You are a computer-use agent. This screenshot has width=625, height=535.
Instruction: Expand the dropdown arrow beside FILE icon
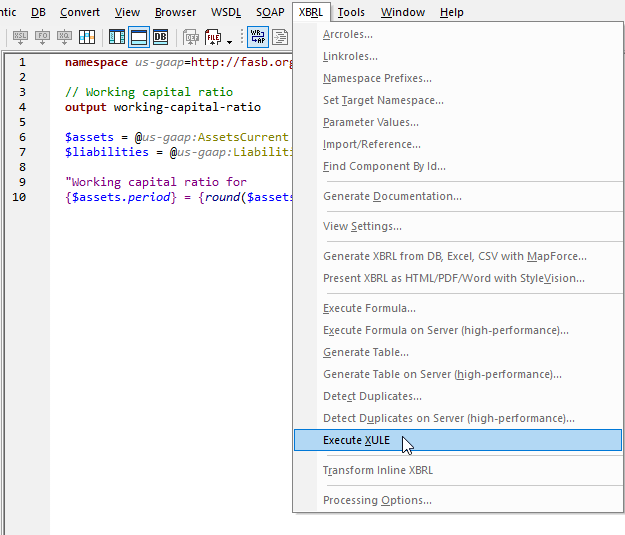(229, 40)
